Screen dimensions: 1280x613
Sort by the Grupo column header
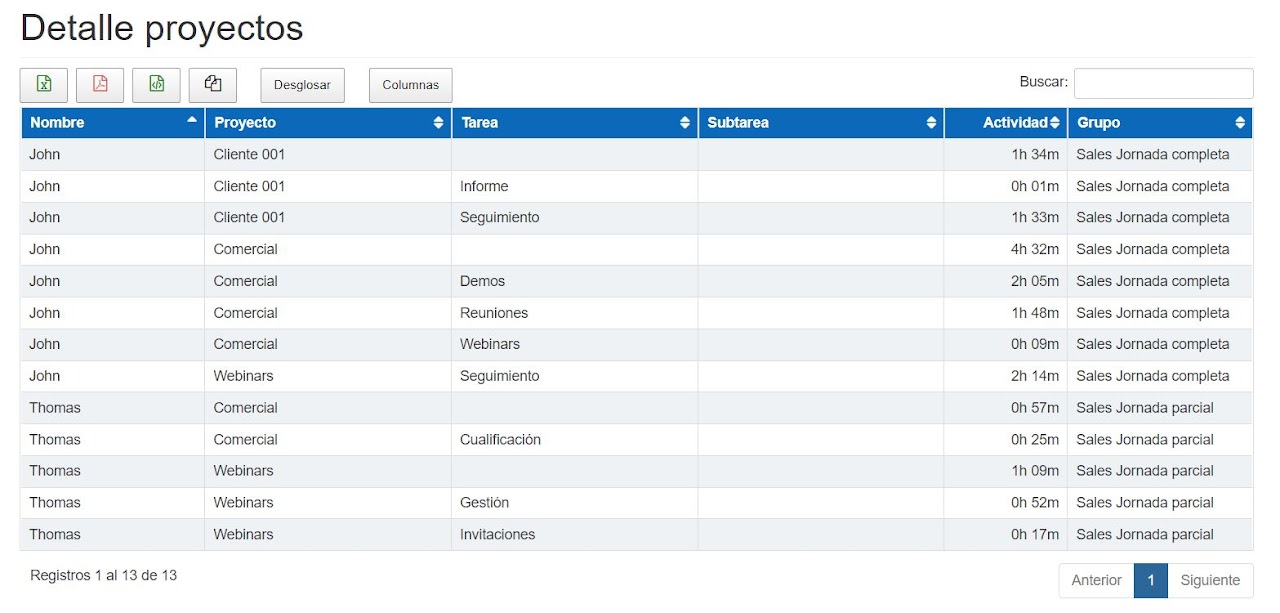coord(1160,123)
